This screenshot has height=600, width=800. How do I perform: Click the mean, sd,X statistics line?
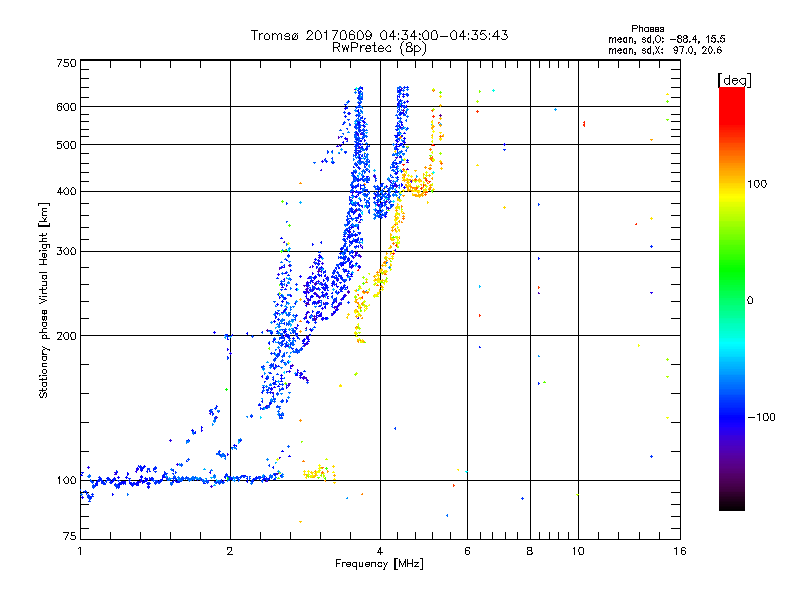tap(665, 50)
